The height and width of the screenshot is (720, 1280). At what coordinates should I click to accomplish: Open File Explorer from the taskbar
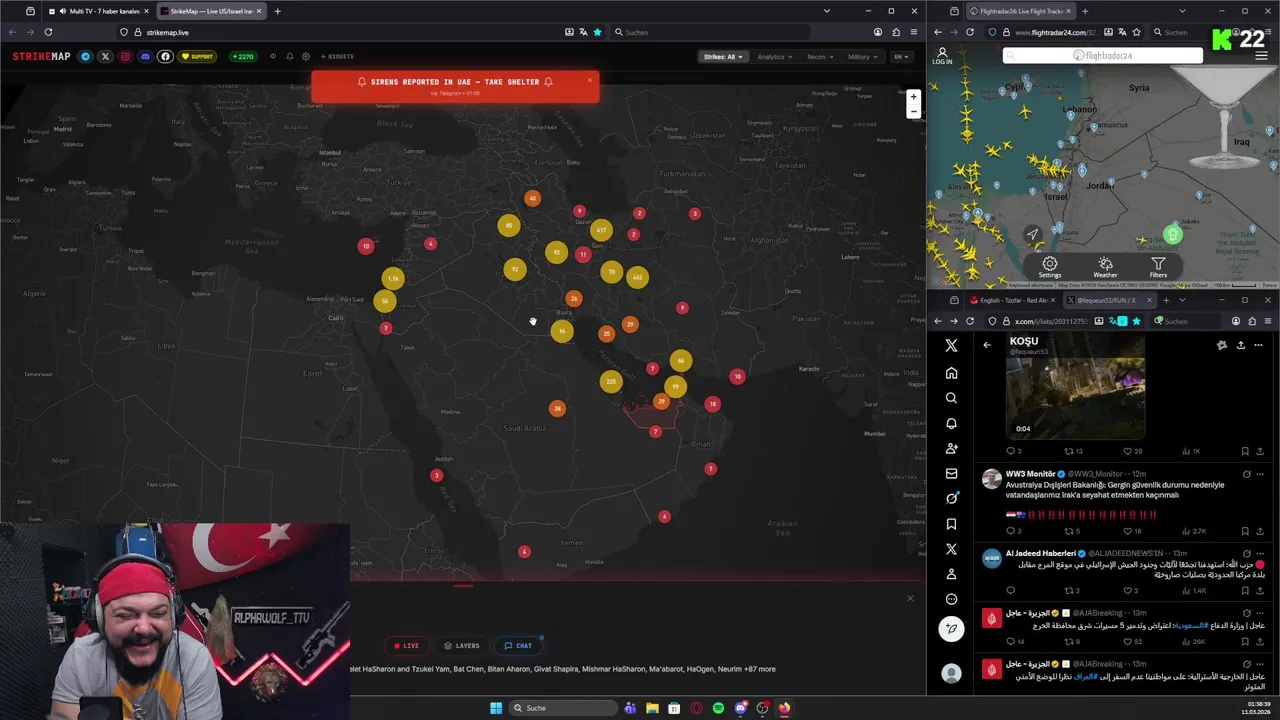652,708
